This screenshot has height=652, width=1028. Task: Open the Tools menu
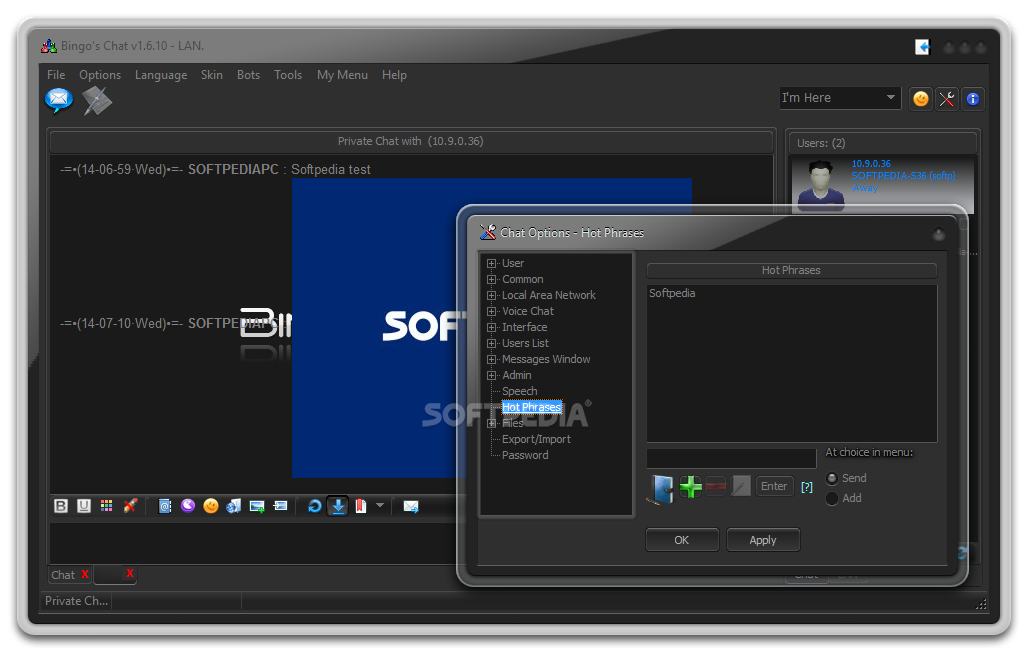[288, 75]
